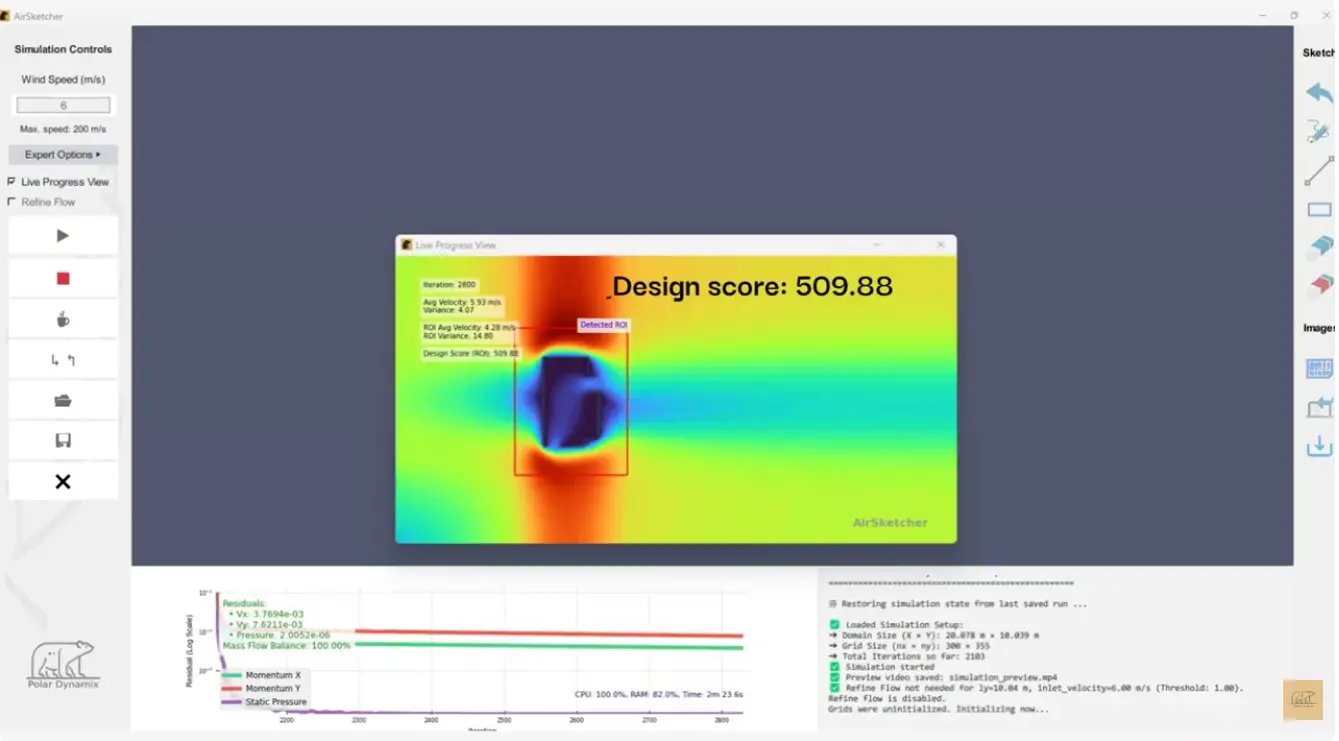1339x741 pixels.
Task: Click the grid image icon under Images
Action: tap(1318, 369)
